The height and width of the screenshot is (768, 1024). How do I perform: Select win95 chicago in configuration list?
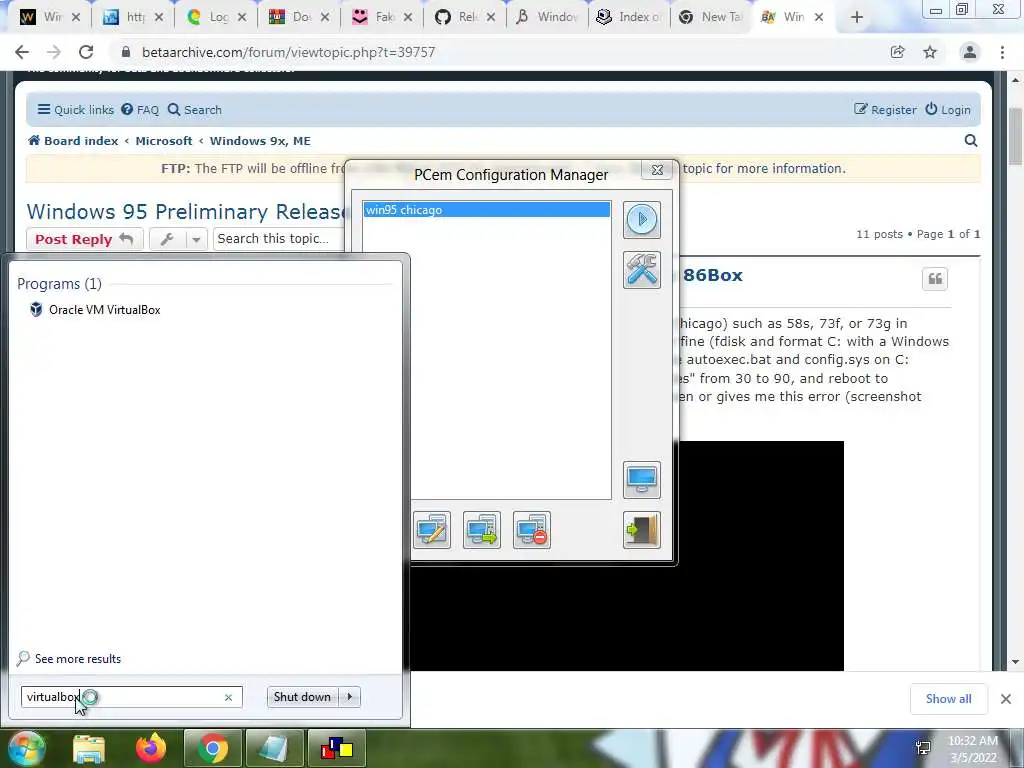(x=487, y=210)
